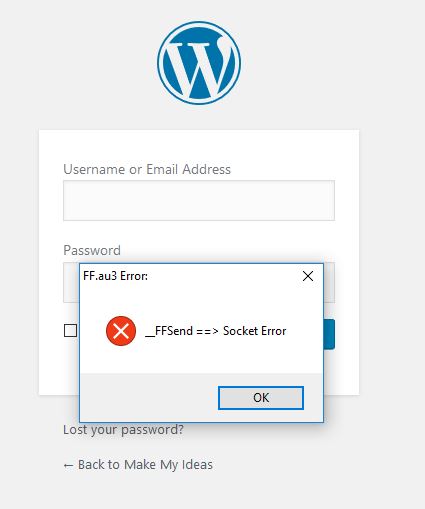This screenshot has width=425, height=509.
Task: Focus the Username or Email Address field
Action: coord(199,200)
